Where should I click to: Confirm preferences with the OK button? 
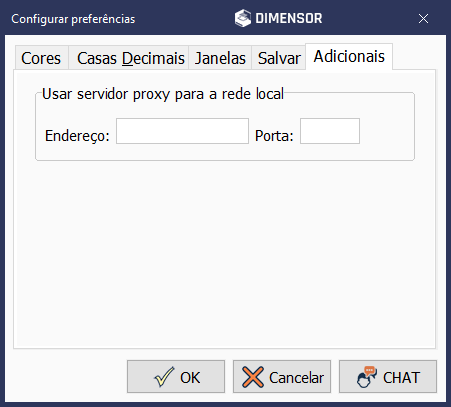[176, 377]
